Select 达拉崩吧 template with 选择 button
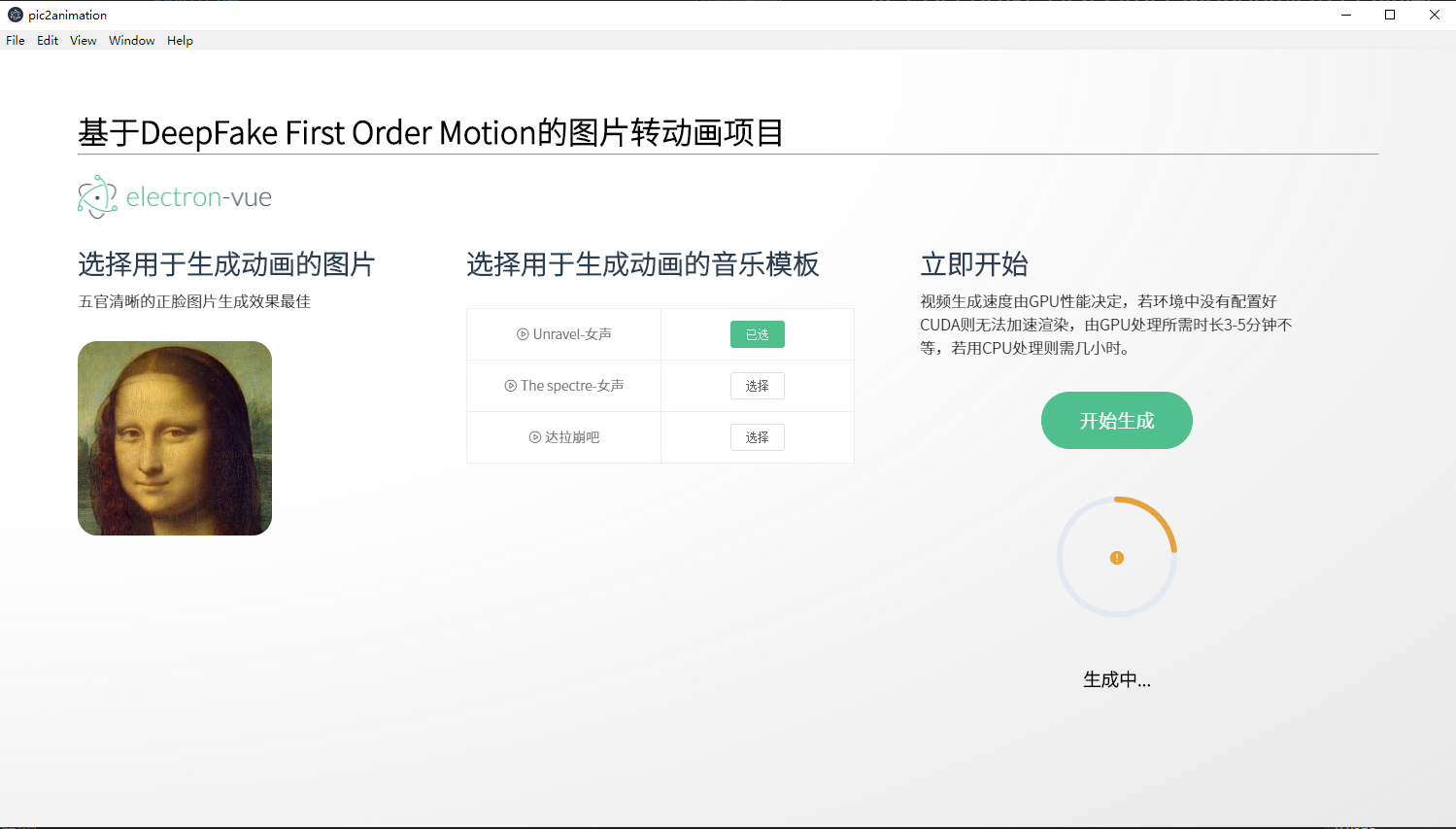The width and height of the screenshot is (1456, 829). tap(758, 437)
